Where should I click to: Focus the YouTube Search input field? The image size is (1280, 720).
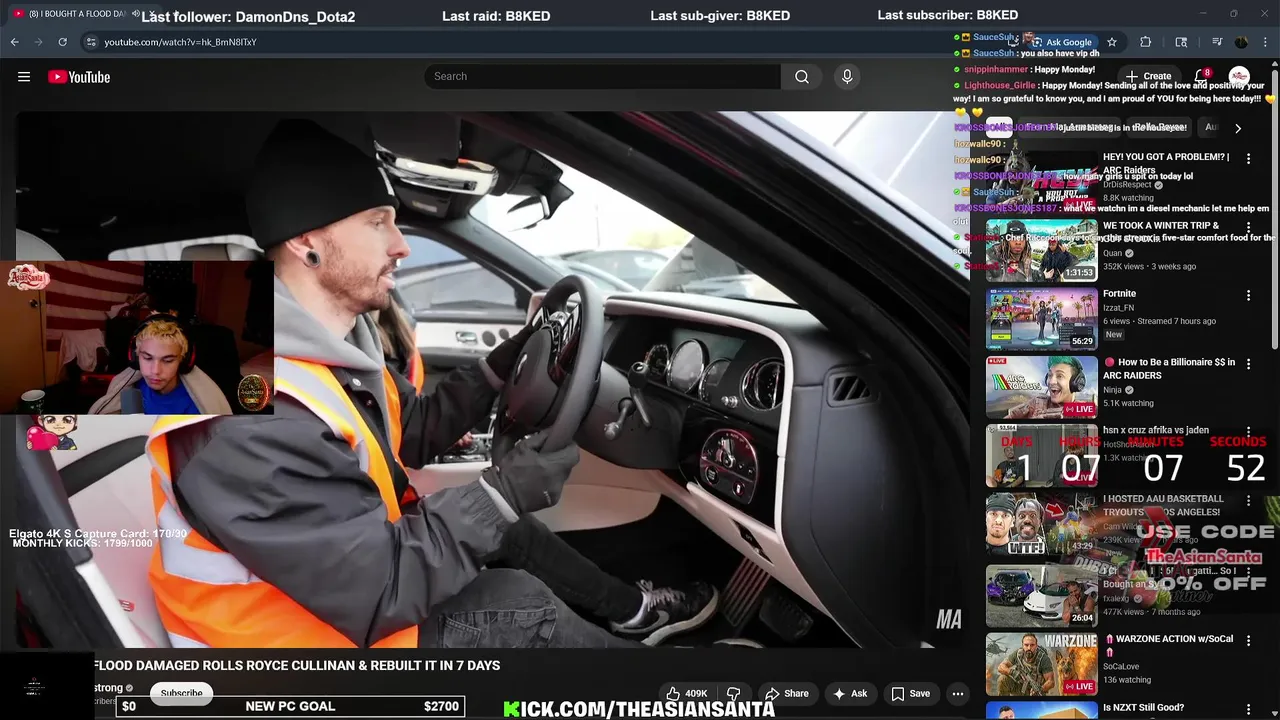(602, 77)
